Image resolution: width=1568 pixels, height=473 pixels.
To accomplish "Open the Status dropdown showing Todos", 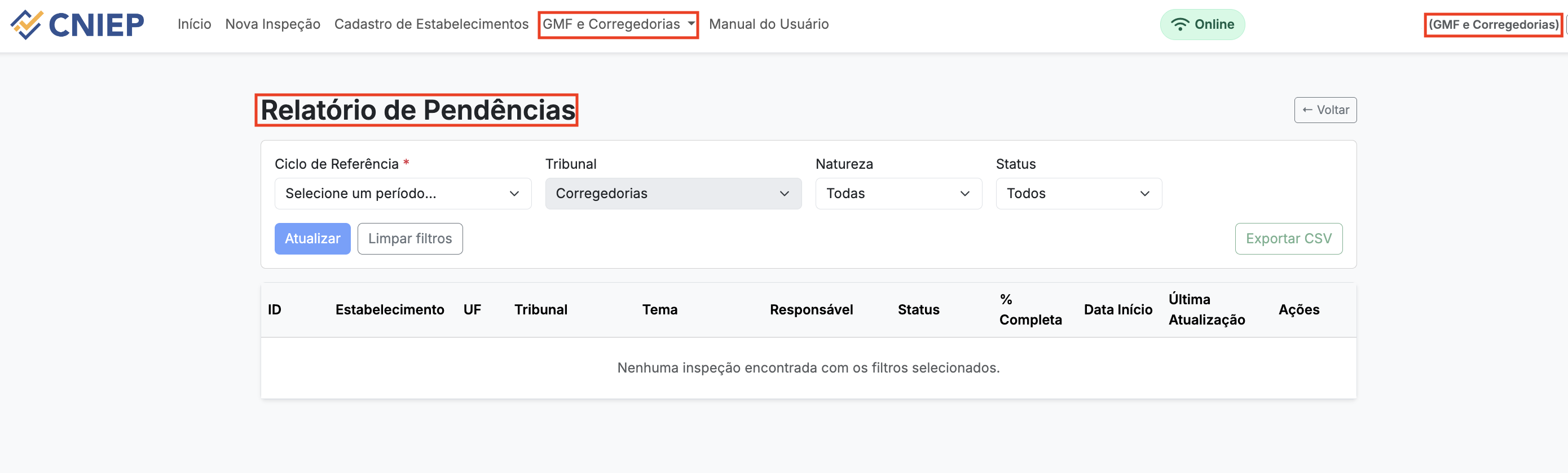I will coord(1078,193).
